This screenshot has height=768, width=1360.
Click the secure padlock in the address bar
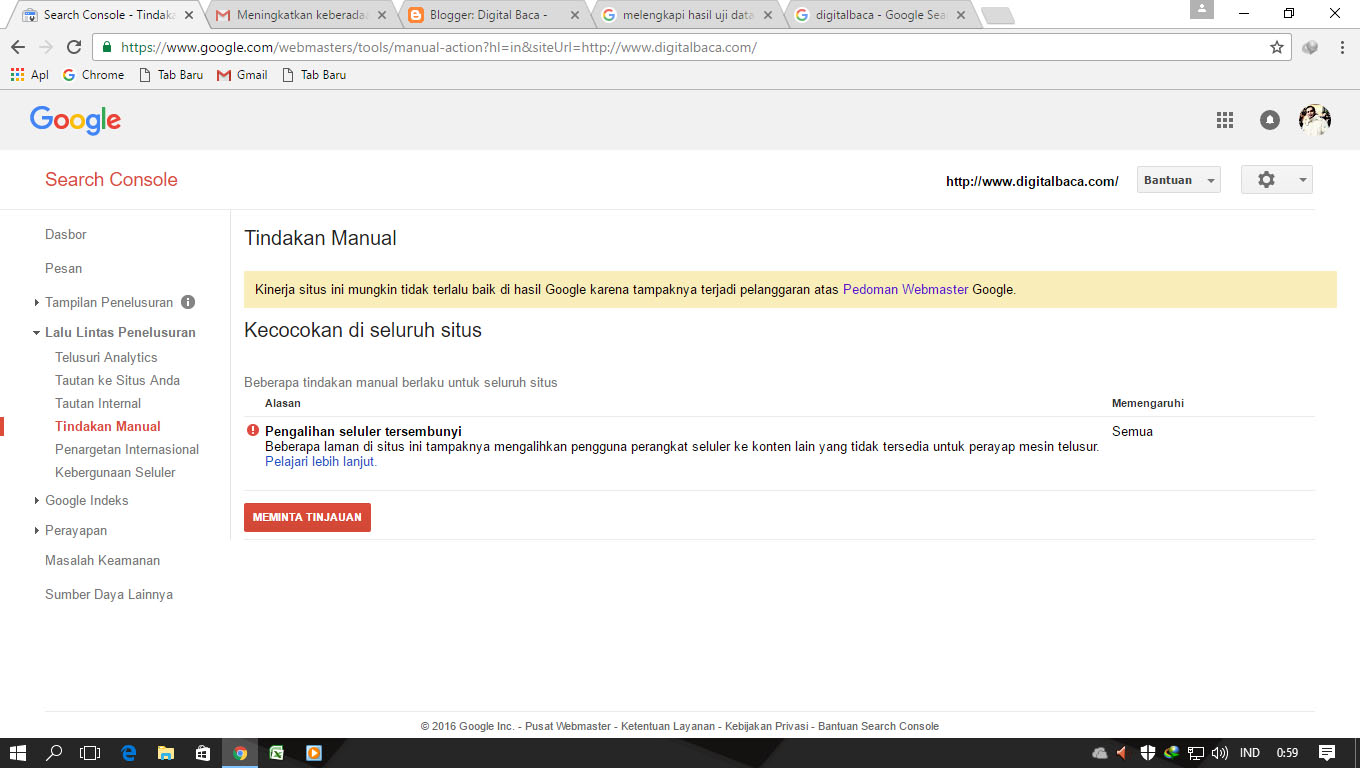pos(107,47)
